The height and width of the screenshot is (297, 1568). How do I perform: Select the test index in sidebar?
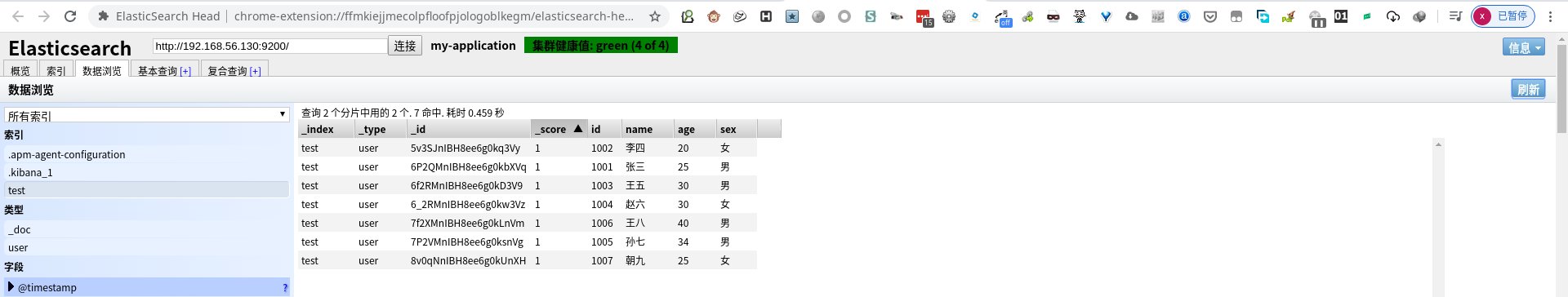pyautogui.click(x=147, y=190)
